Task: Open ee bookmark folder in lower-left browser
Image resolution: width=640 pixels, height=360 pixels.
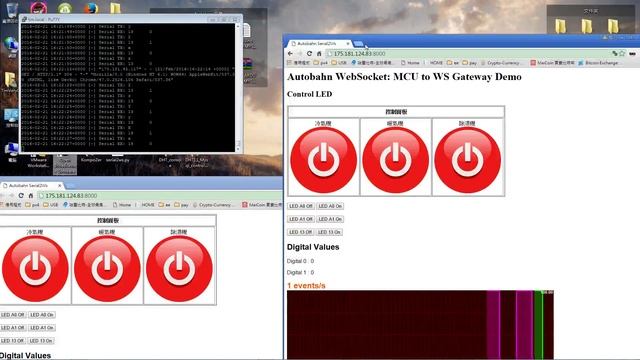Action: pos(165,205)
